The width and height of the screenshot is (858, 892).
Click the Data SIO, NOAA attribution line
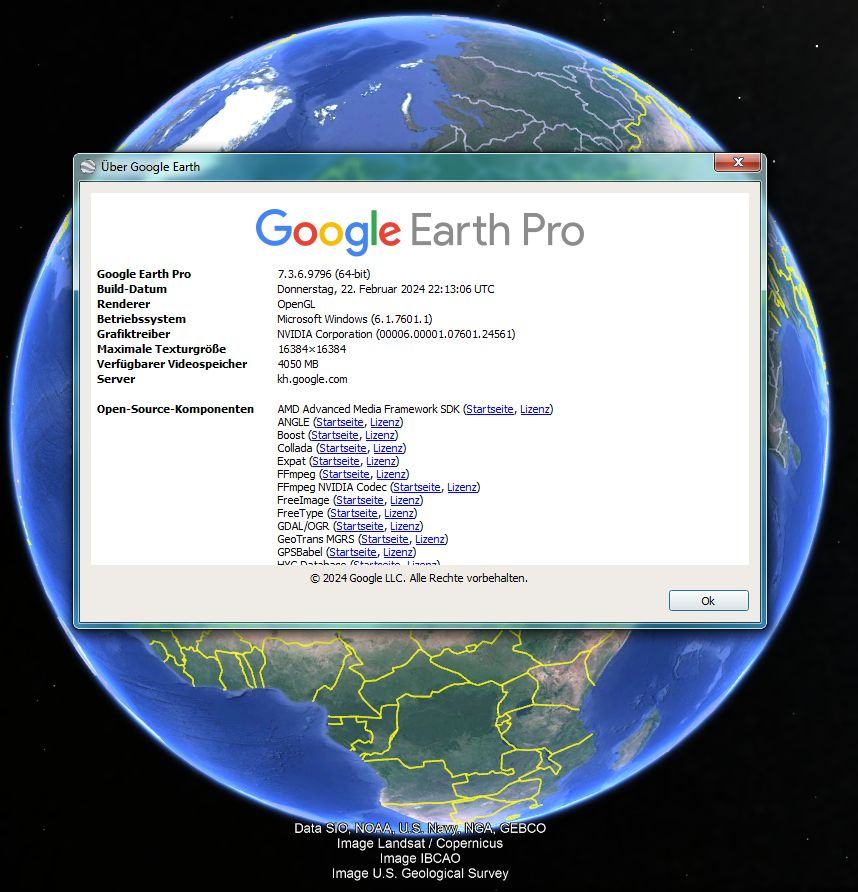coord(420,828)
